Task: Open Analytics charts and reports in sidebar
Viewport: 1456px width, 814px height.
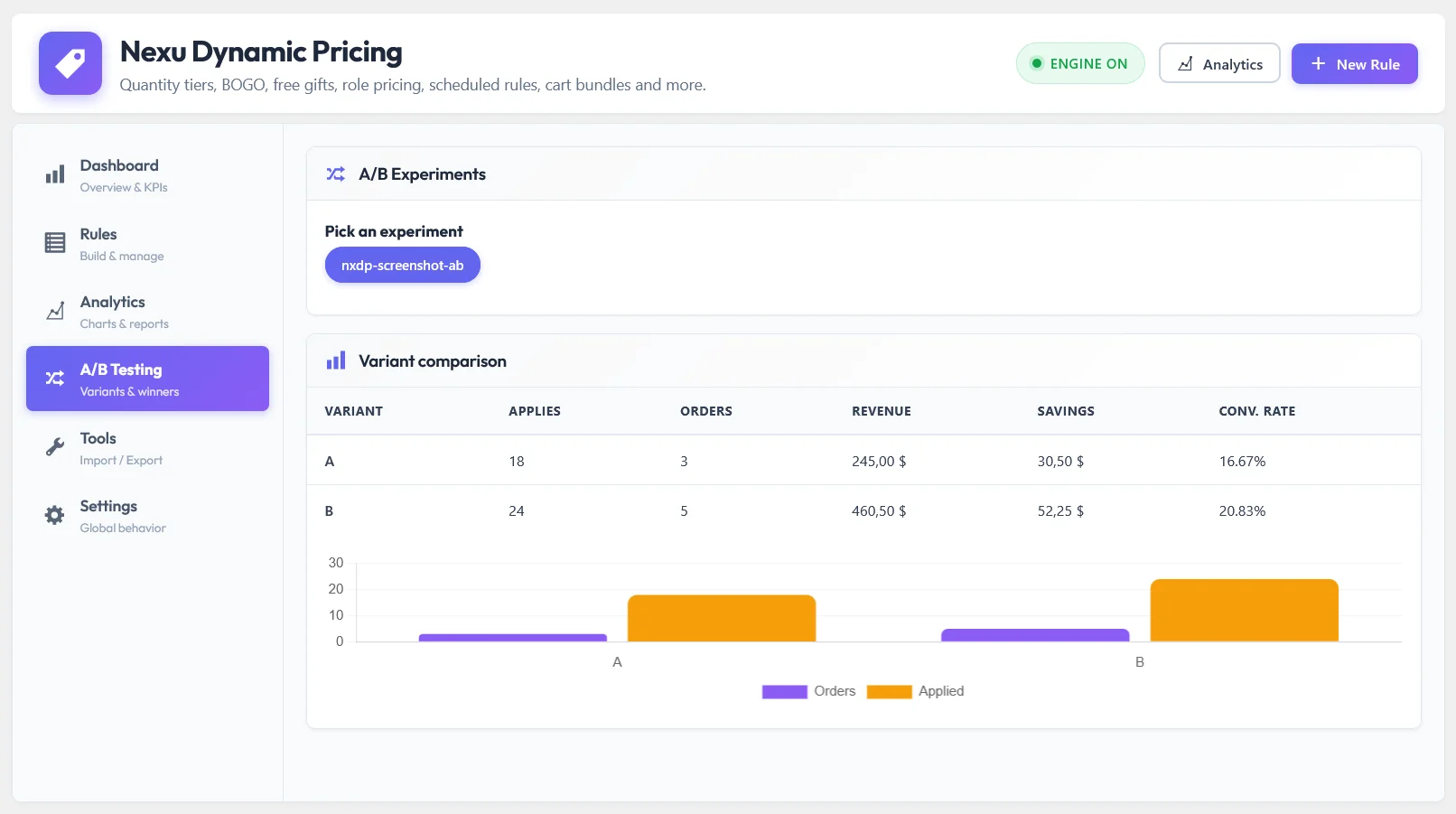Action: (x=147, y=312)
